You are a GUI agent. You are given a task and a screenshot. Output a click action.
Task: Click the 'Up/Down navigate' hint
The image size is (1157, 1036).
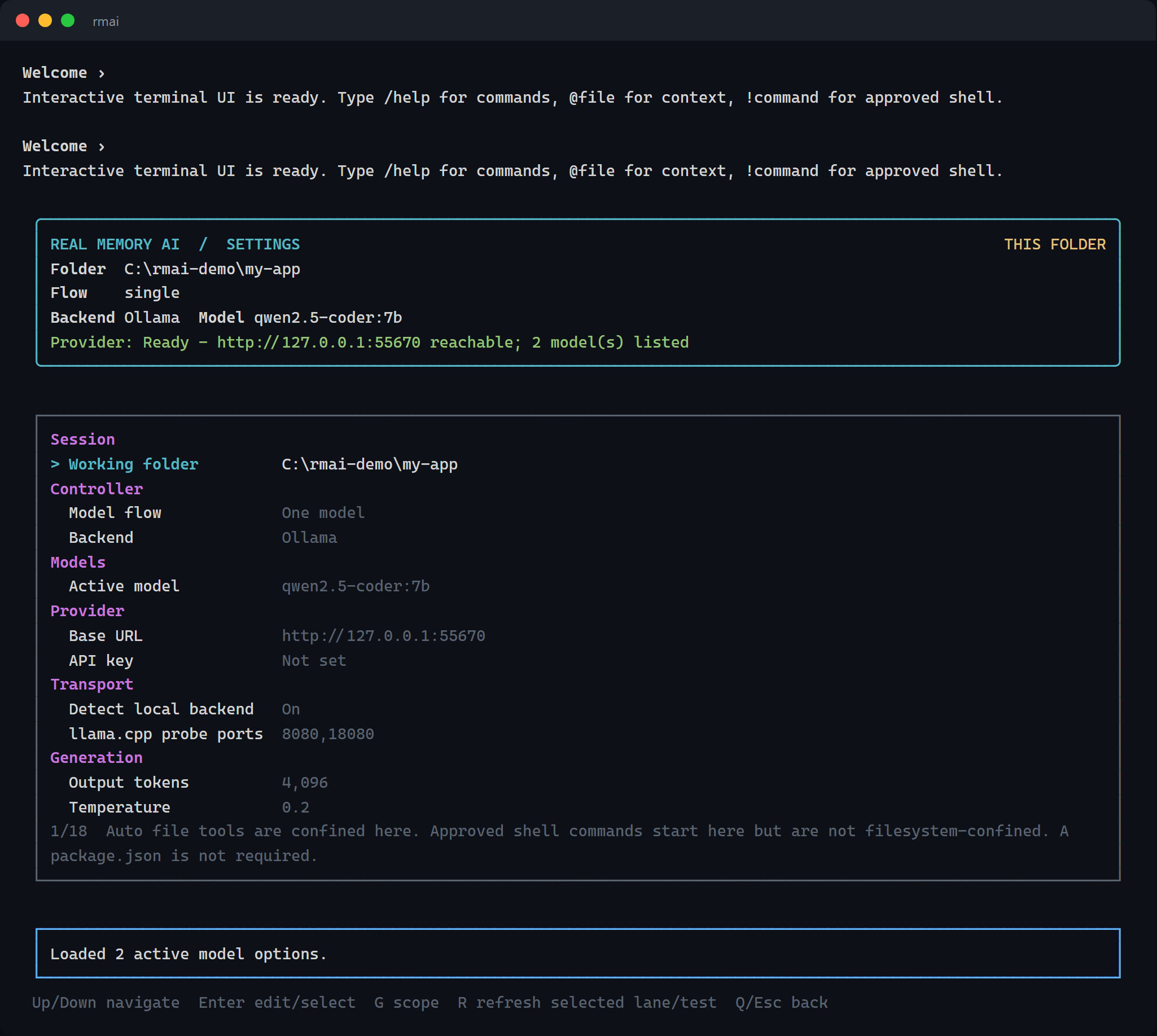106,1002
